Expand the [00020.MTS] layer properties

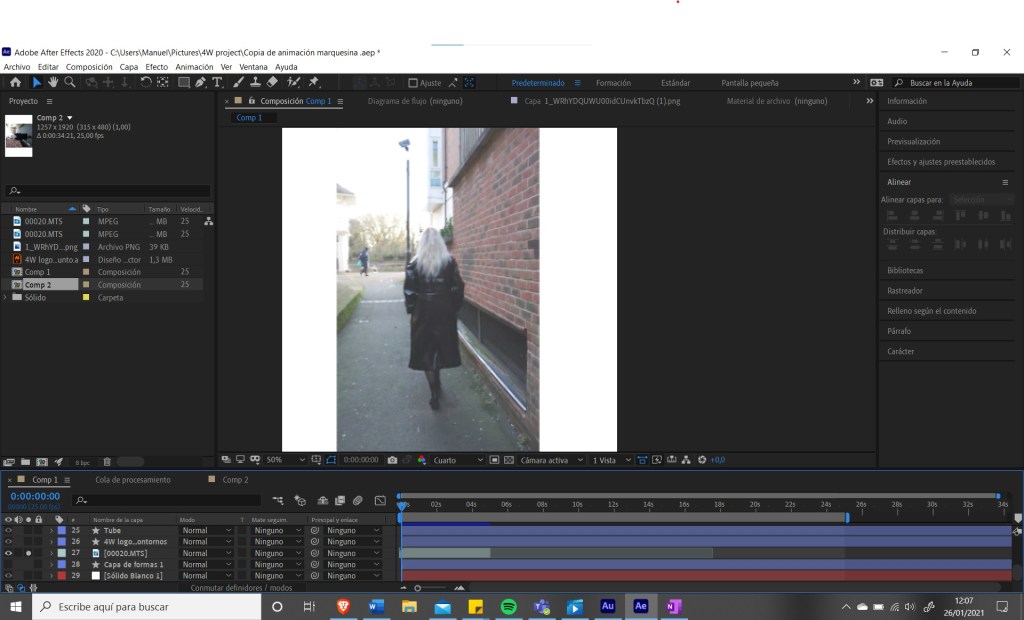click(51, 553)
